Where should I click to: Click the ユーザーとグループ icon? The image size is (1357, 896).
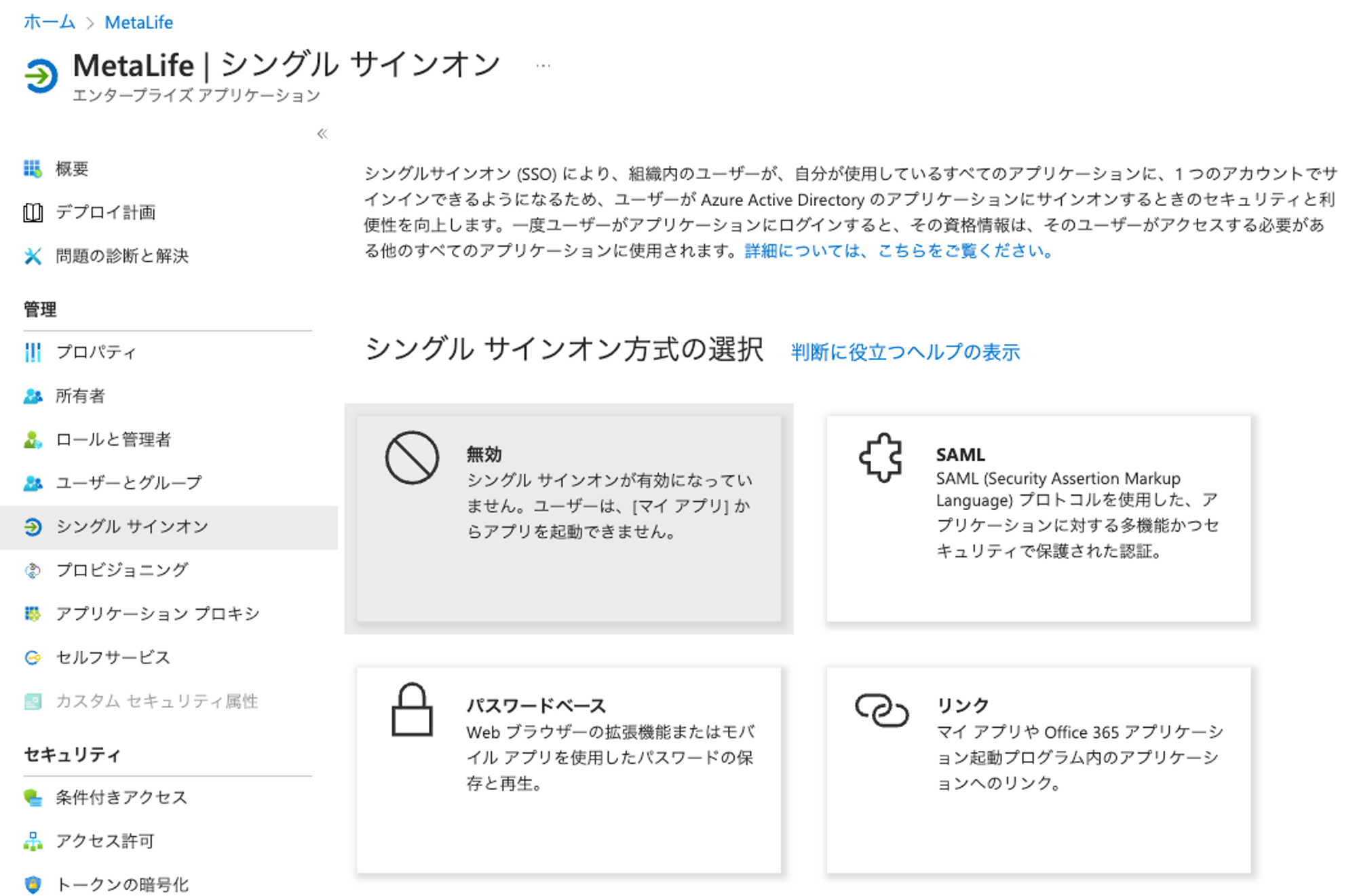click(x=33, y=483)
